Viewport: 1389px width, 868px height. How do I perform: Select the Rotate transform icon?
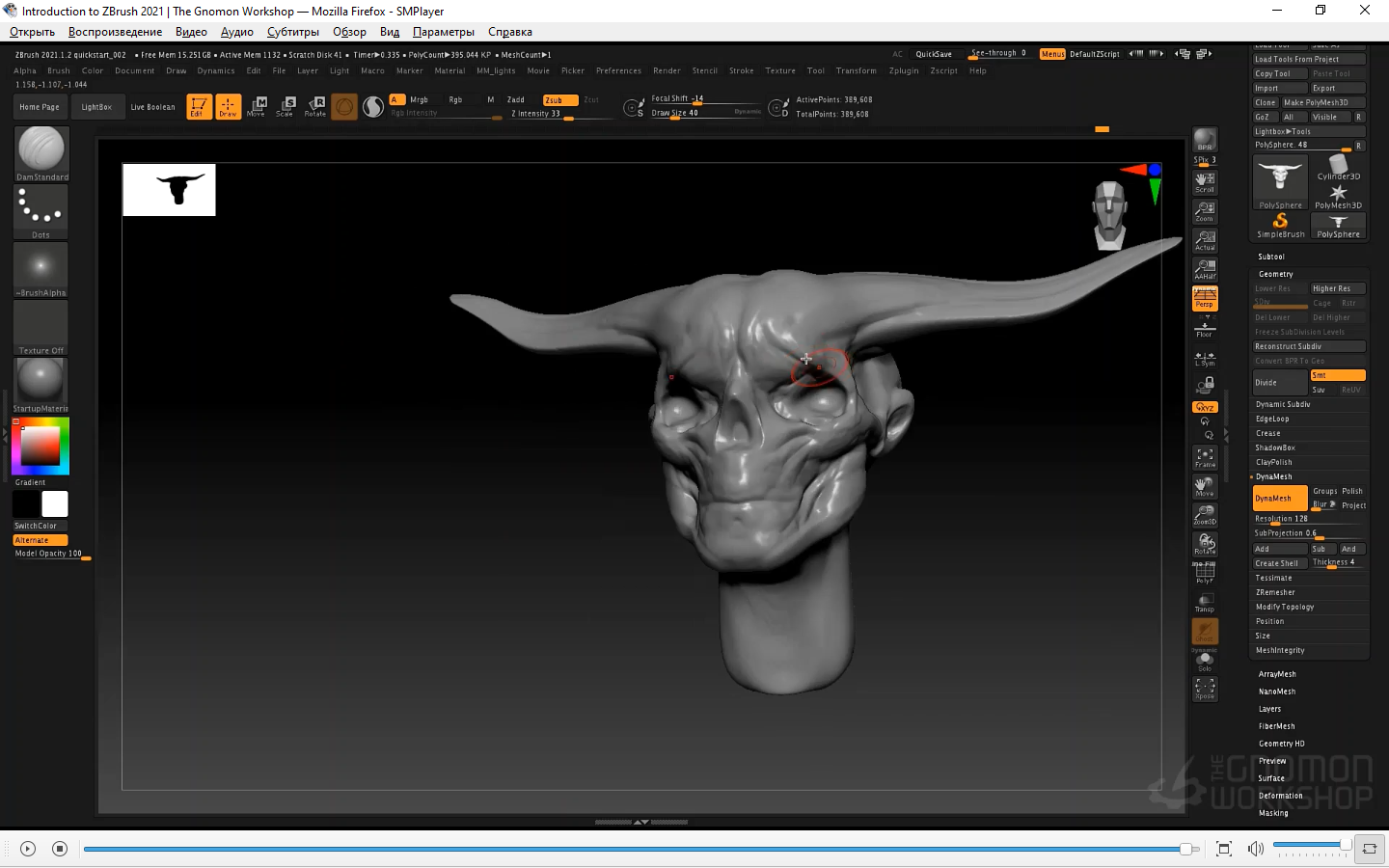[315, 106]
